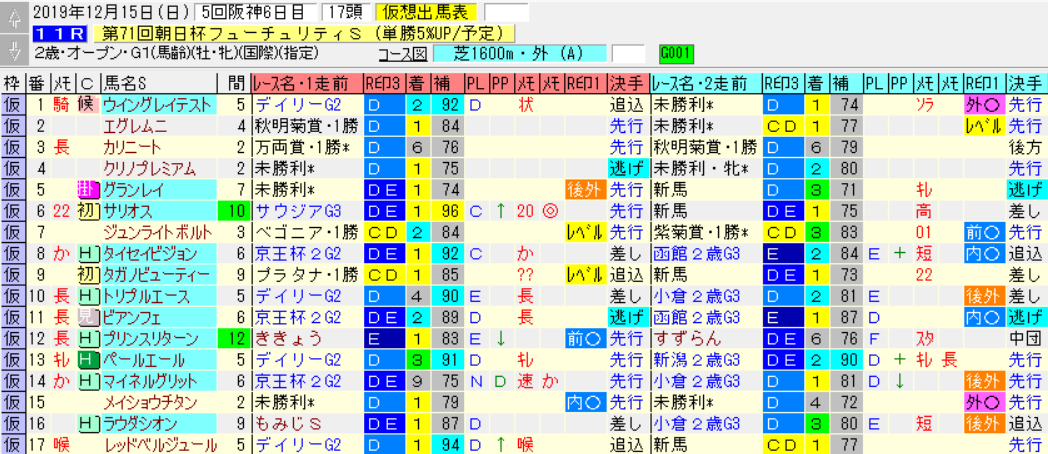1048x454 pixels.
Task: Click the 初 badge beside サリオス
Action: (88, 212)
